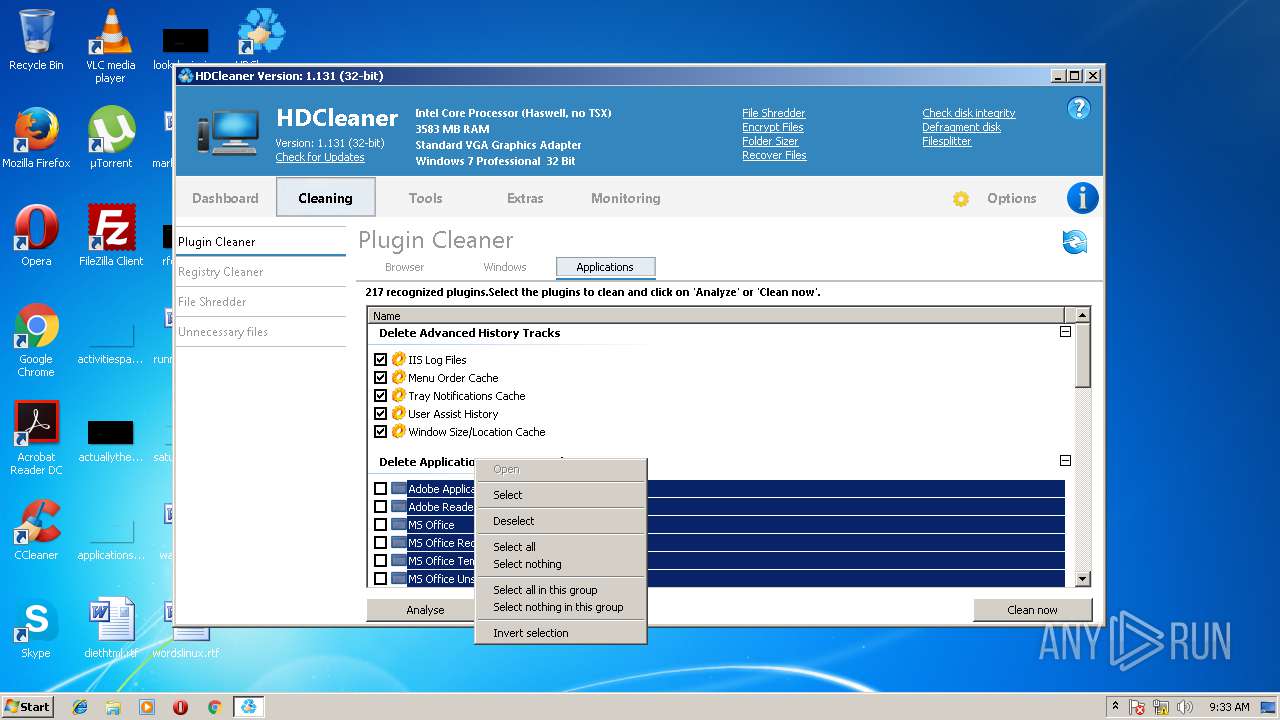Click the Check for Updates link
The width and height of the screenshot is (1280, 720).
tap(320, 157)
